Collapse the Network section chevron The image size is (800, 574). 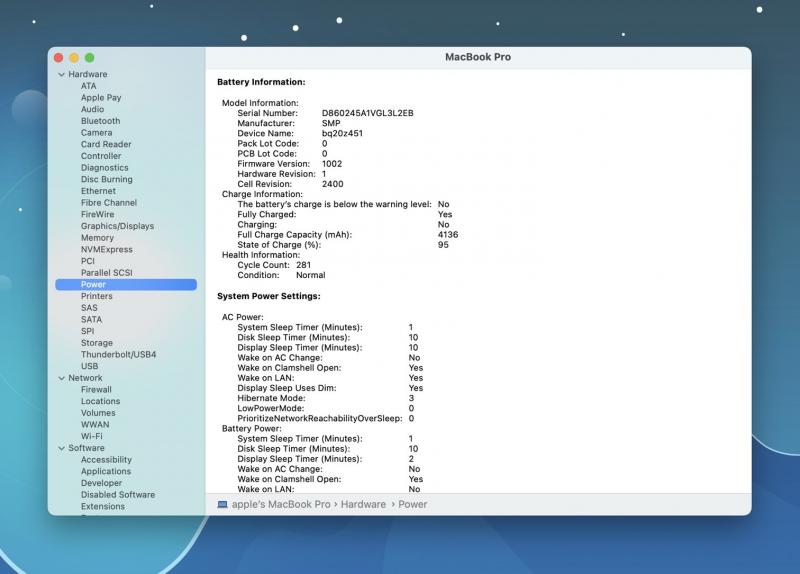tap(61, 378)
